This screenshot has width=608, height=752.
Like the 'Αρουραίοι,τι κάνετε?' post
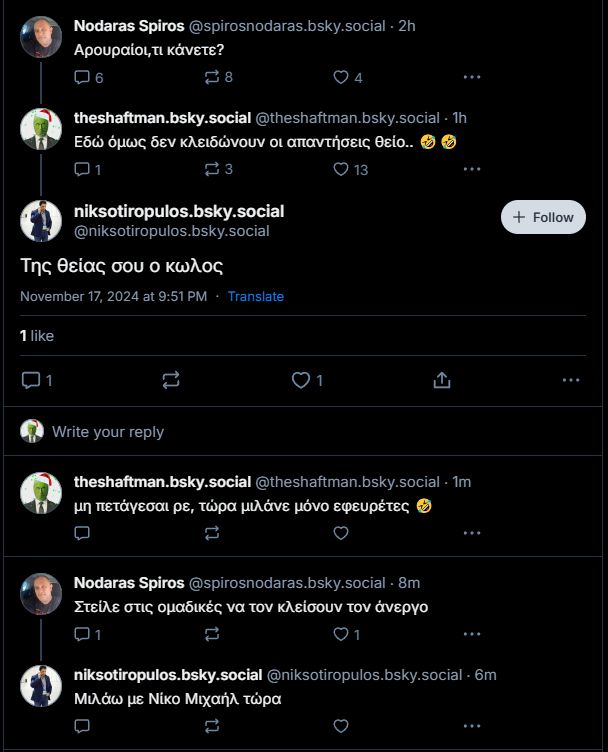pyautogui.click(x=340, y=77)
